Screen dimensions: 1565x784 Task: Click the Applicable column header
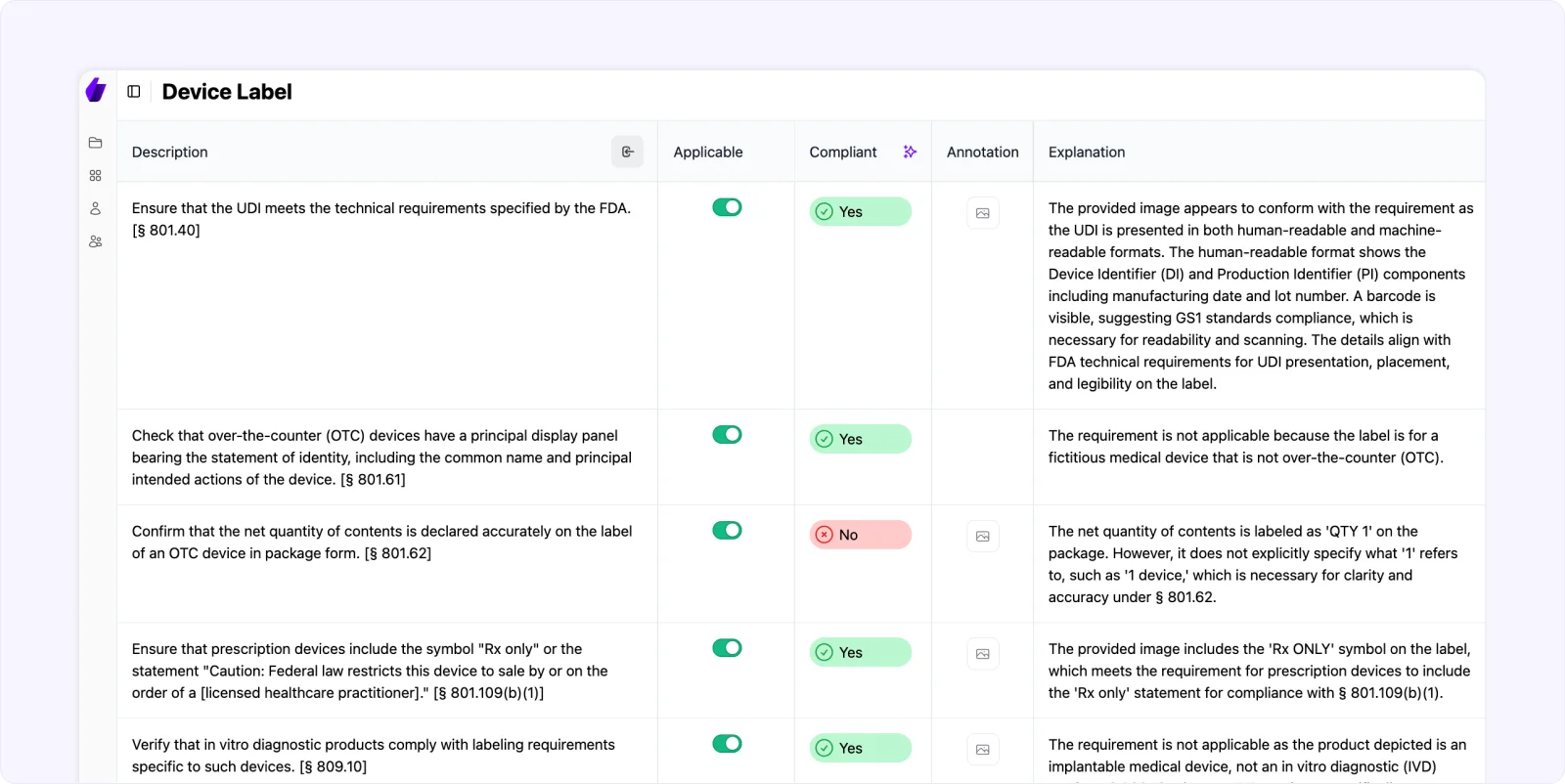708,152
